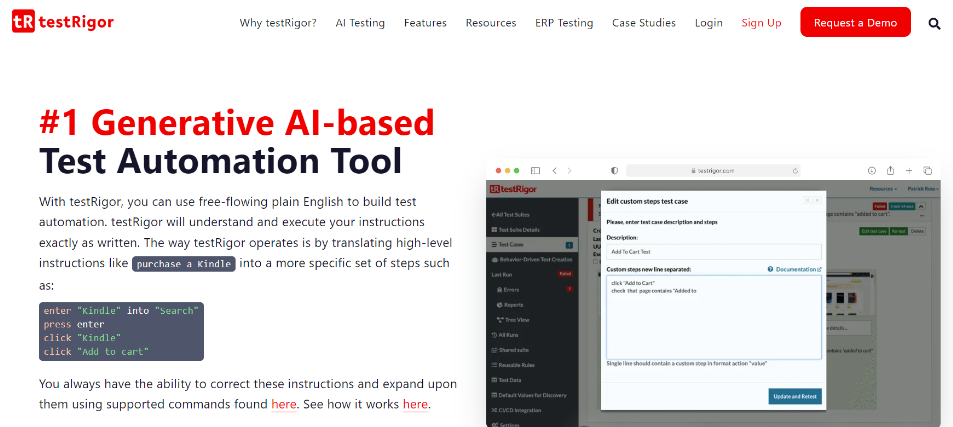Select All Test Suites in demo sidebar

509,214
